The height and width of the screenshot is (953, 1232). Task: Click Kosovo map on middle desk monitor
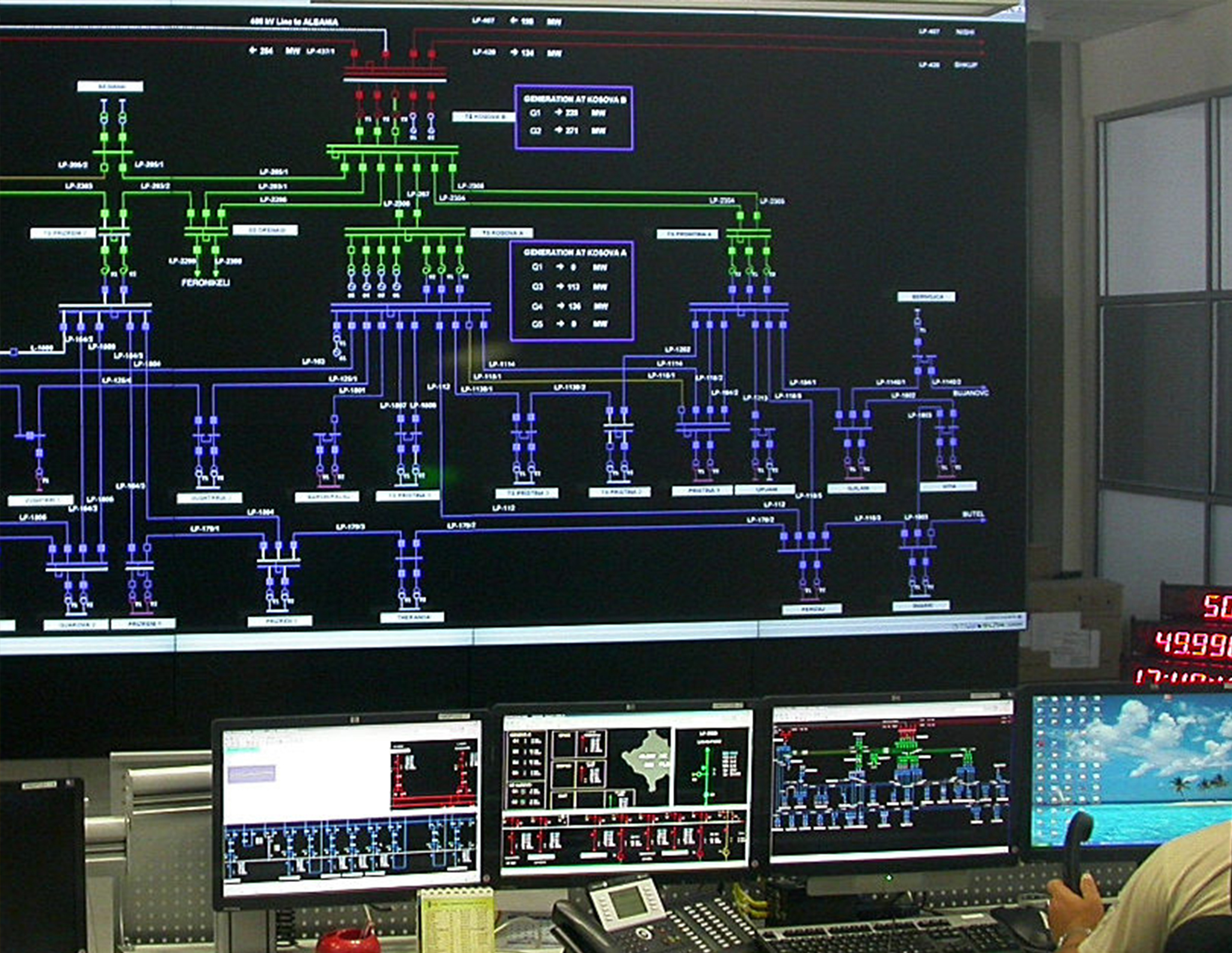[x=647, y=761]
